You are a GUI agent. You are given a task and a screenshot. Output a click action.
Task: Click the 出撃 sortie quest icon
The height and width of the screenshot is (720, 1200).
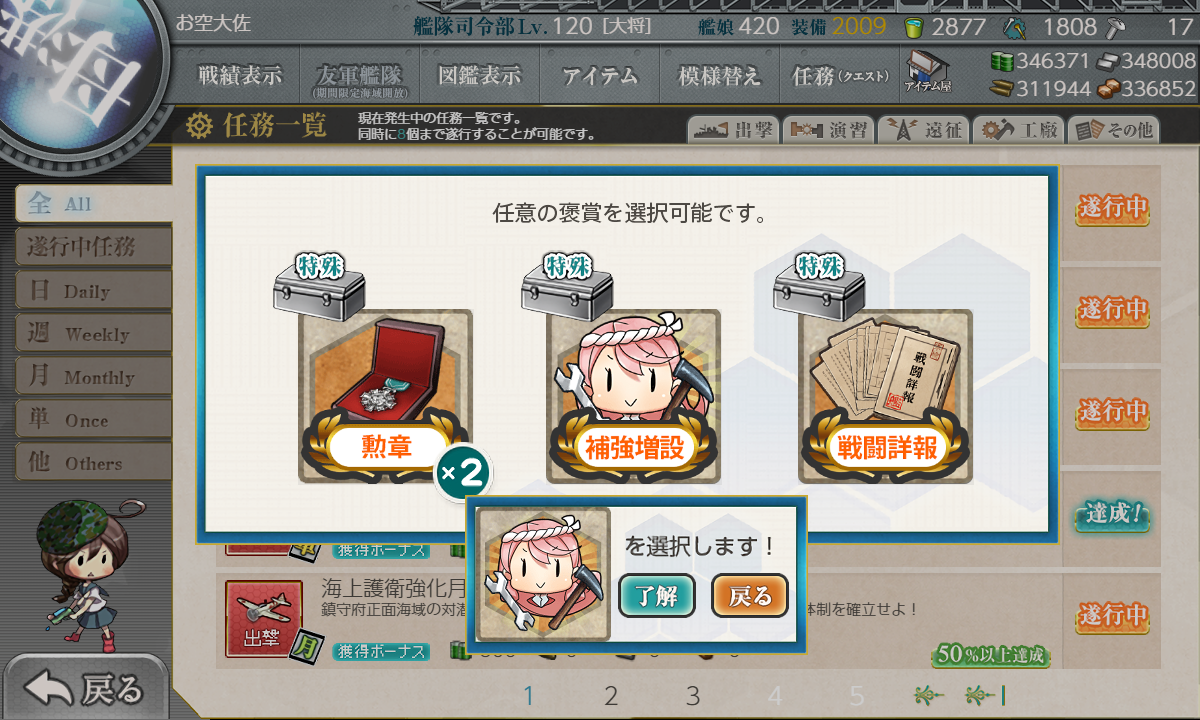(x=264, y=620)
